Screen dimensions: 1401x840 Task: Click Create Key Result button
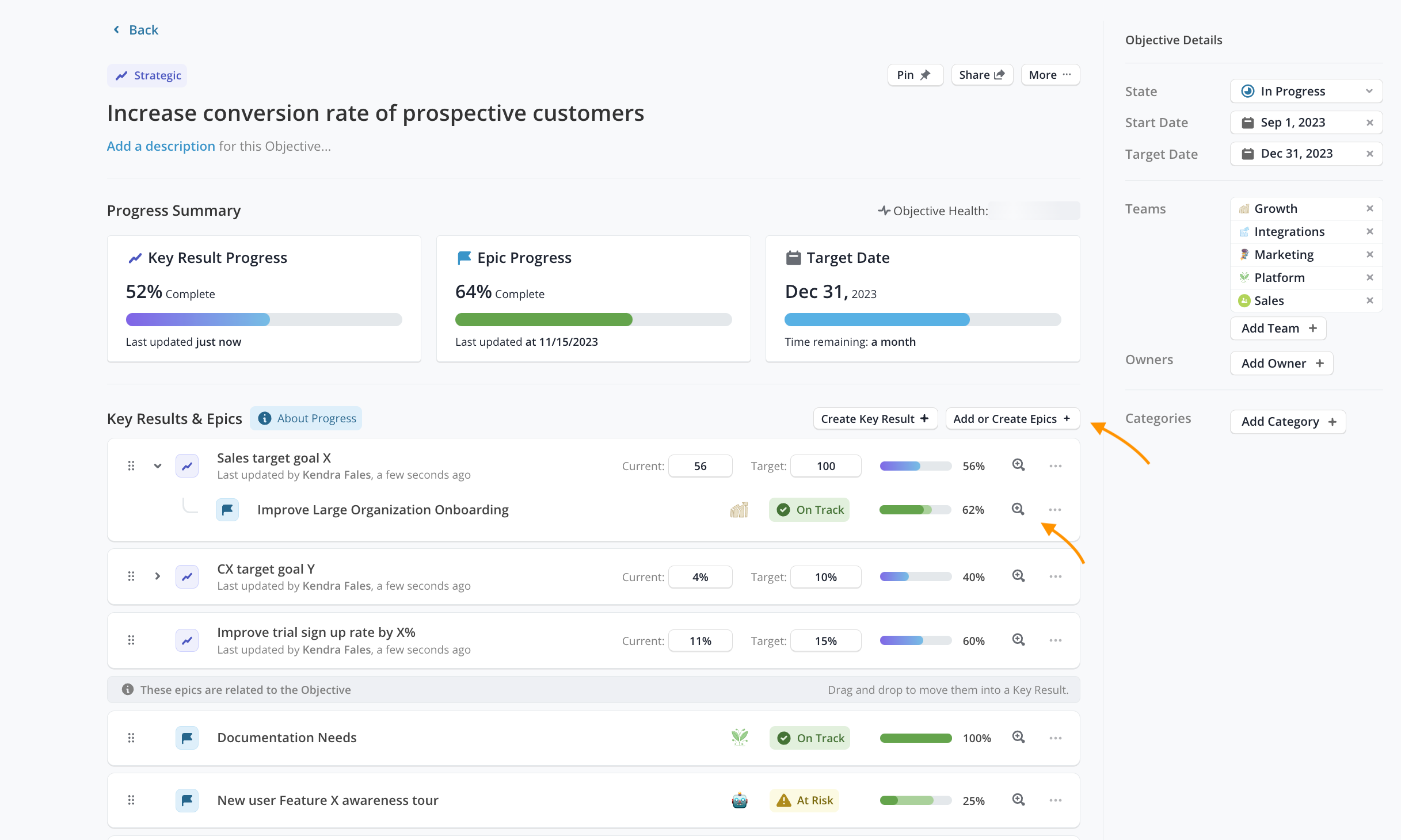click(x=874, y=418)
